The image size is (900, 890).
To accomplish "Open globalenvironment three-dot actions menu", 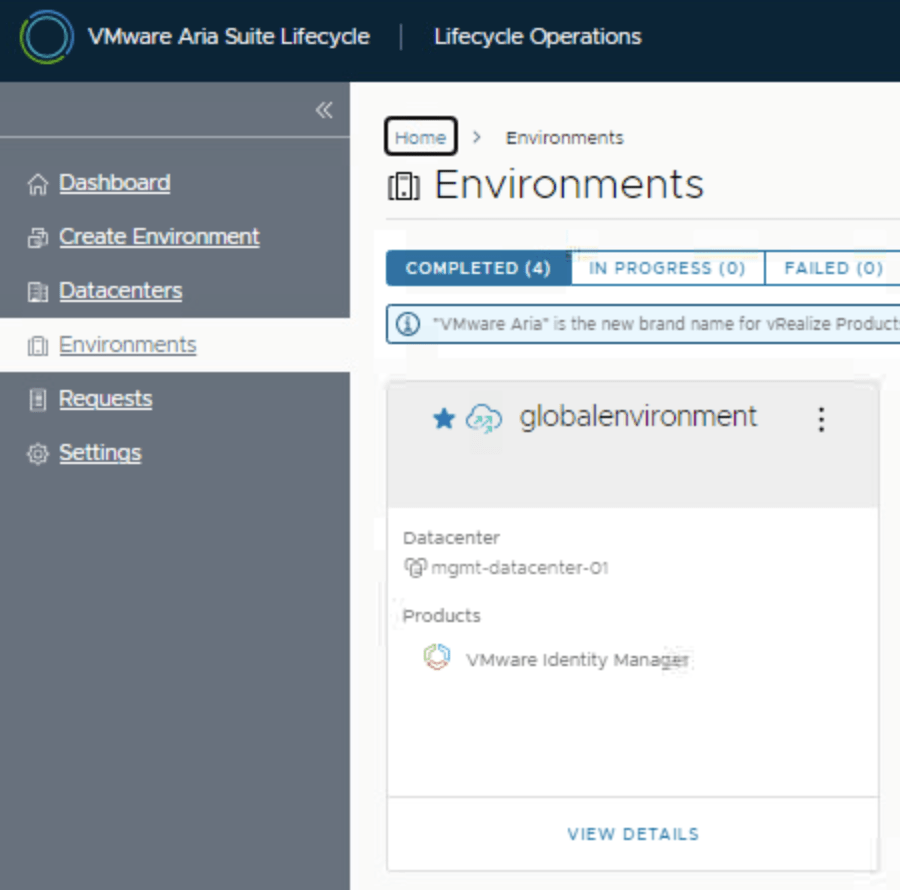I will point(821,419).
